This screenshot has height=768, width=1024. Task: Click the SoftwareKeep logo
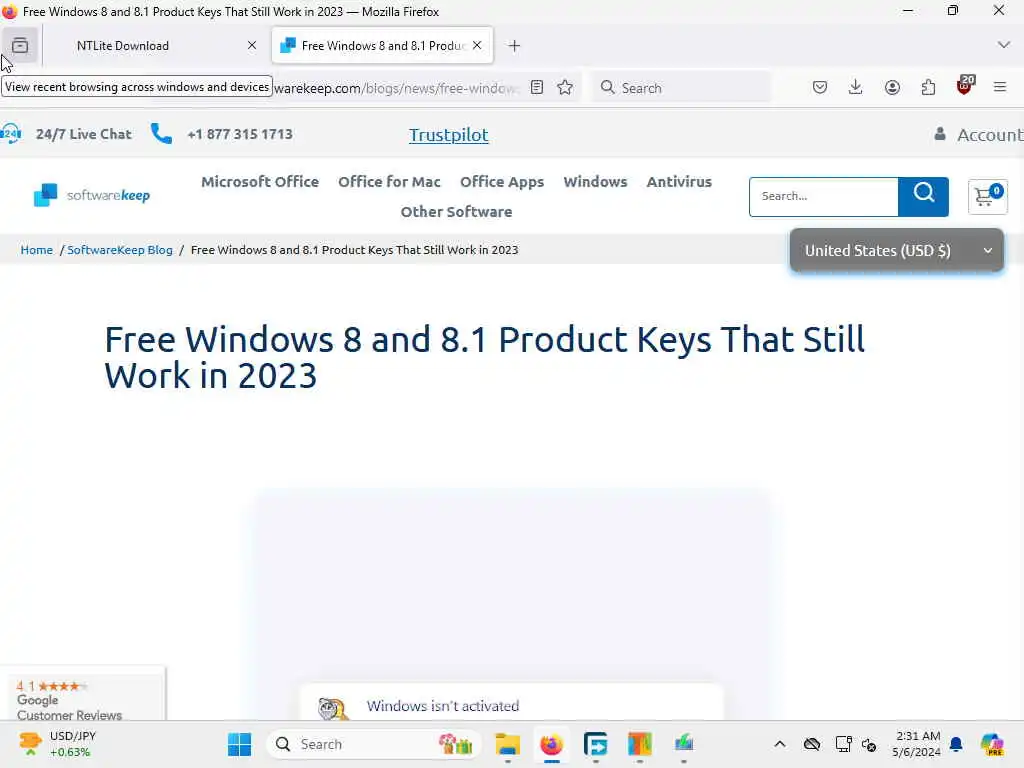point(91,195)
